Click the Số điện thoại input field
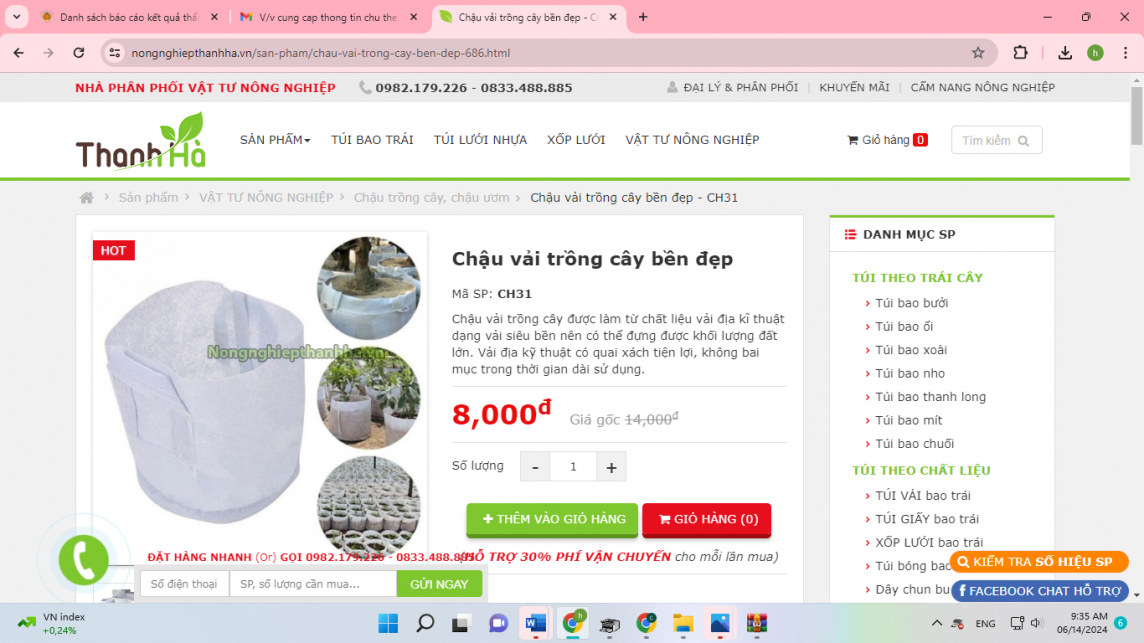The height and width of the screenshot is (643, 1144). (185, 584)
